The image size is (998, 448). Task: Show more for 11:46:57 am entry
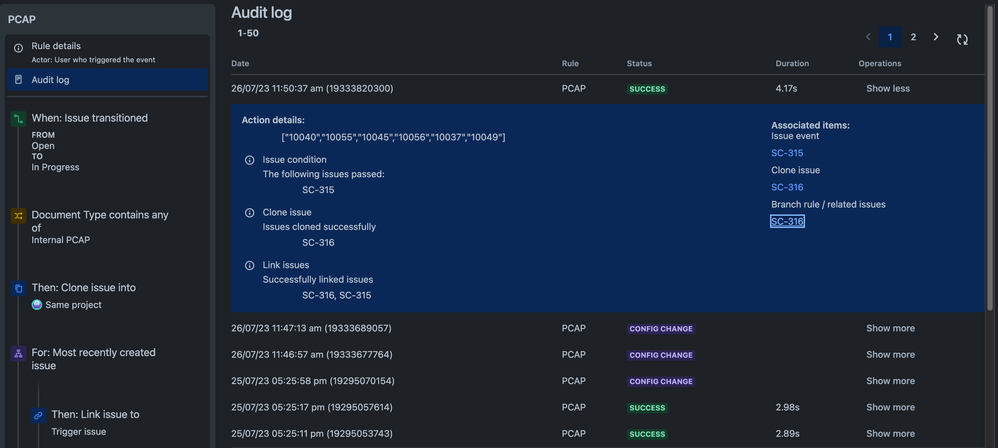pos(890,354)
